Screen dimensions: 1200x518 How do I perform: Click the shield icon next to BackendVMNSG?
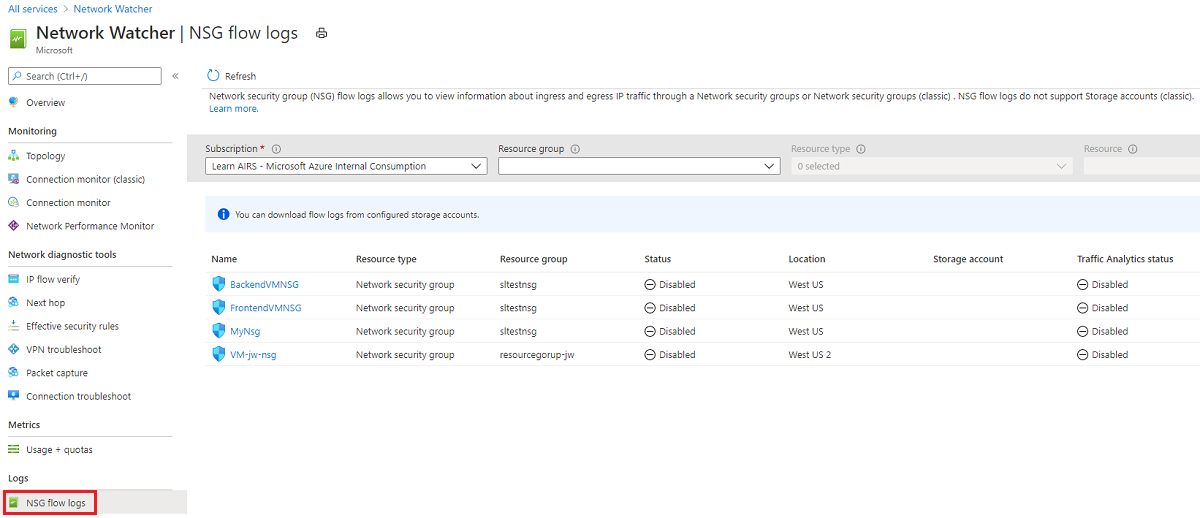pyautogui.click(x=219, y=284)
